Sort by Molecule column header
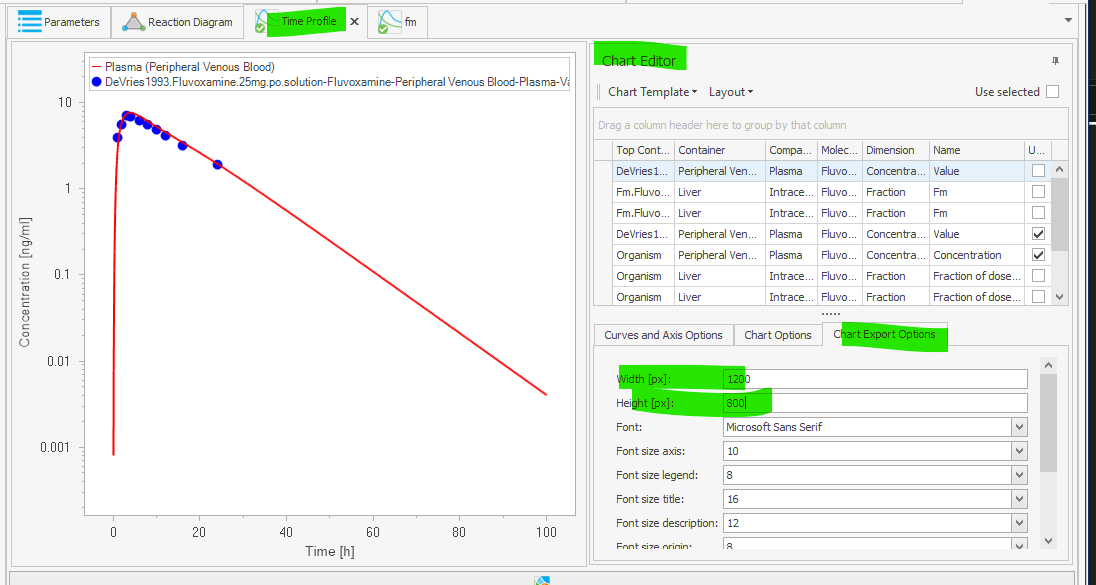This screenshot has width=1096, height=585. 839,150
